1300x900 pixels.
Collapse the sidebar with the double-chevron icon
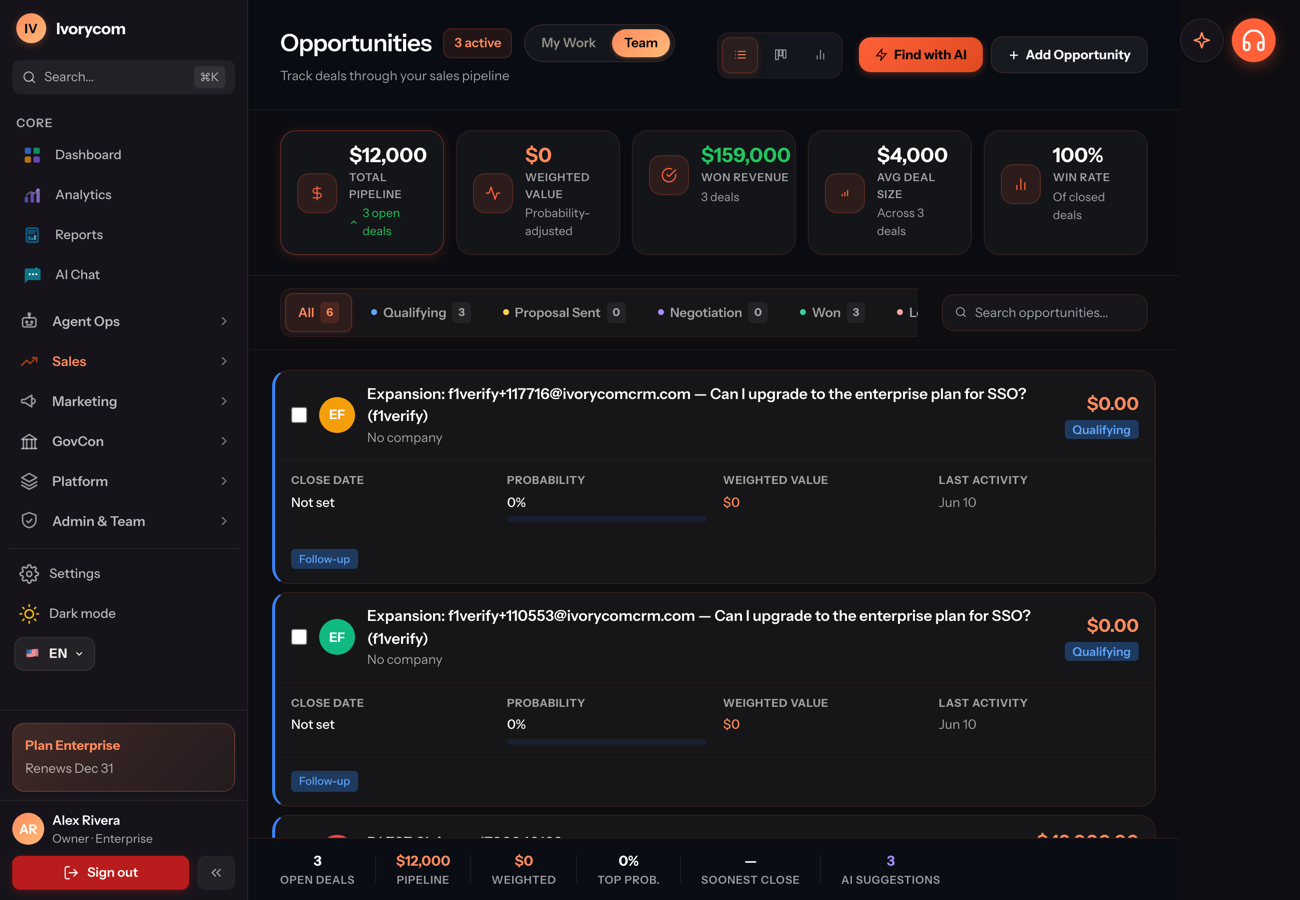216,873
